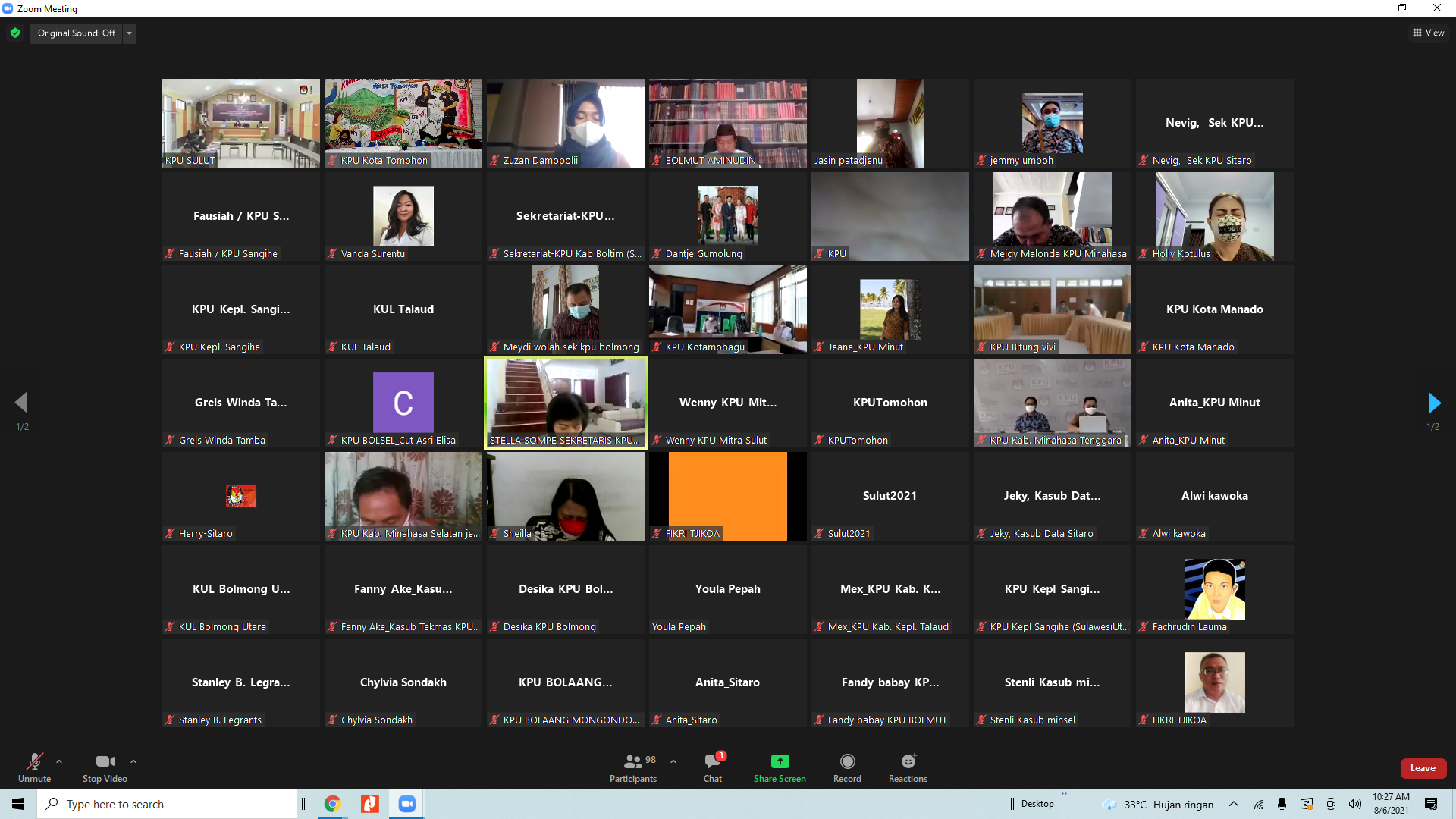This screenshot has height=819, width=1456.
Task: Toggle Stop Video camera button
Action: pos(105,761)
